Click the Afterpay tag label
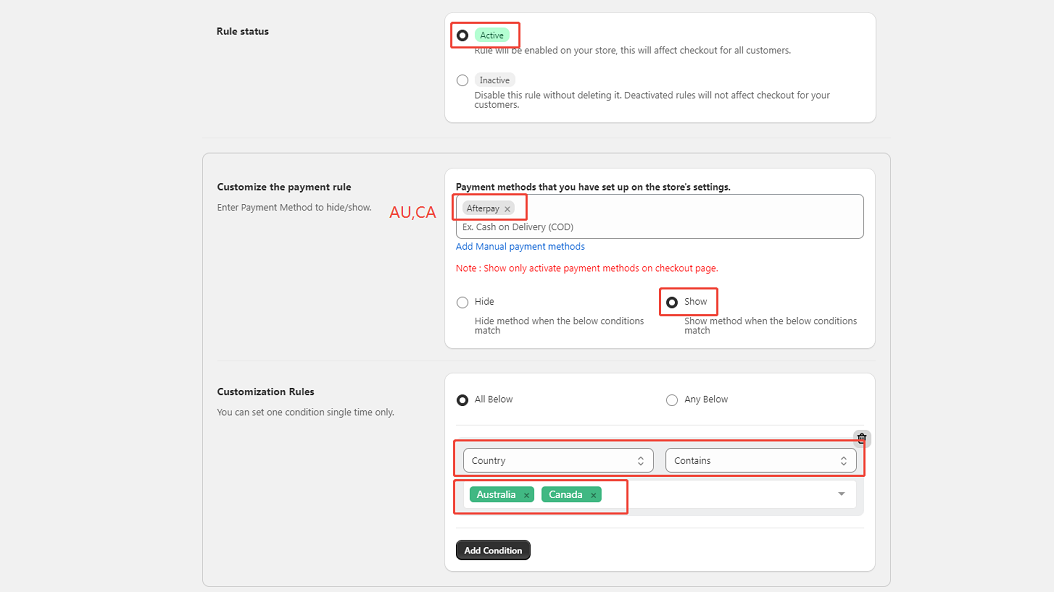Screen dimensions: 1054x592 482,209
